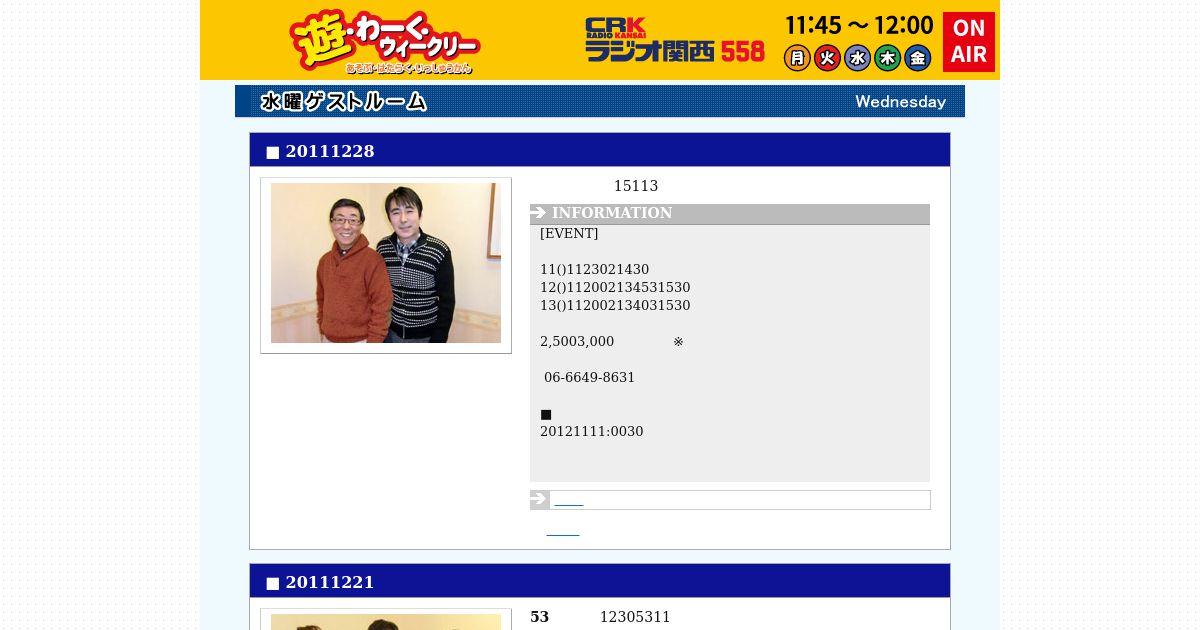The width and height of the screenshot is (1200, 630).
Task: Select the Thursday 木 day circle
Action: point(887,58)
